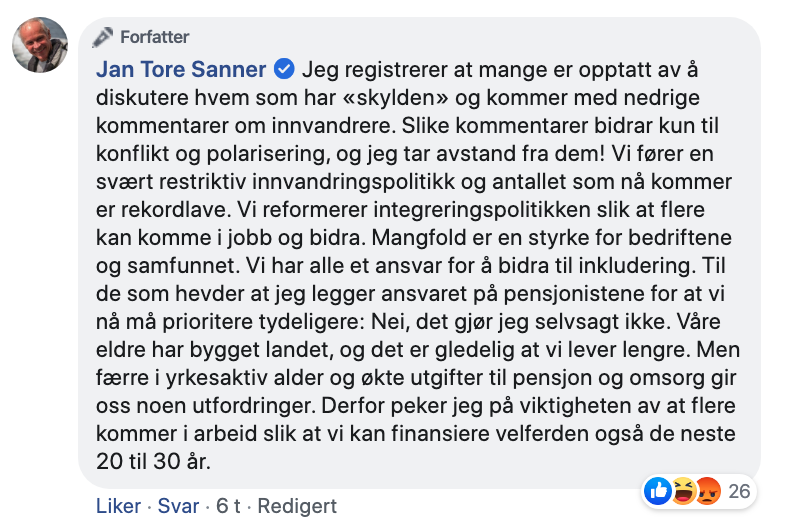
Task: Click the blue thumbs-up reaction icon
Action: tap(658, 490)
